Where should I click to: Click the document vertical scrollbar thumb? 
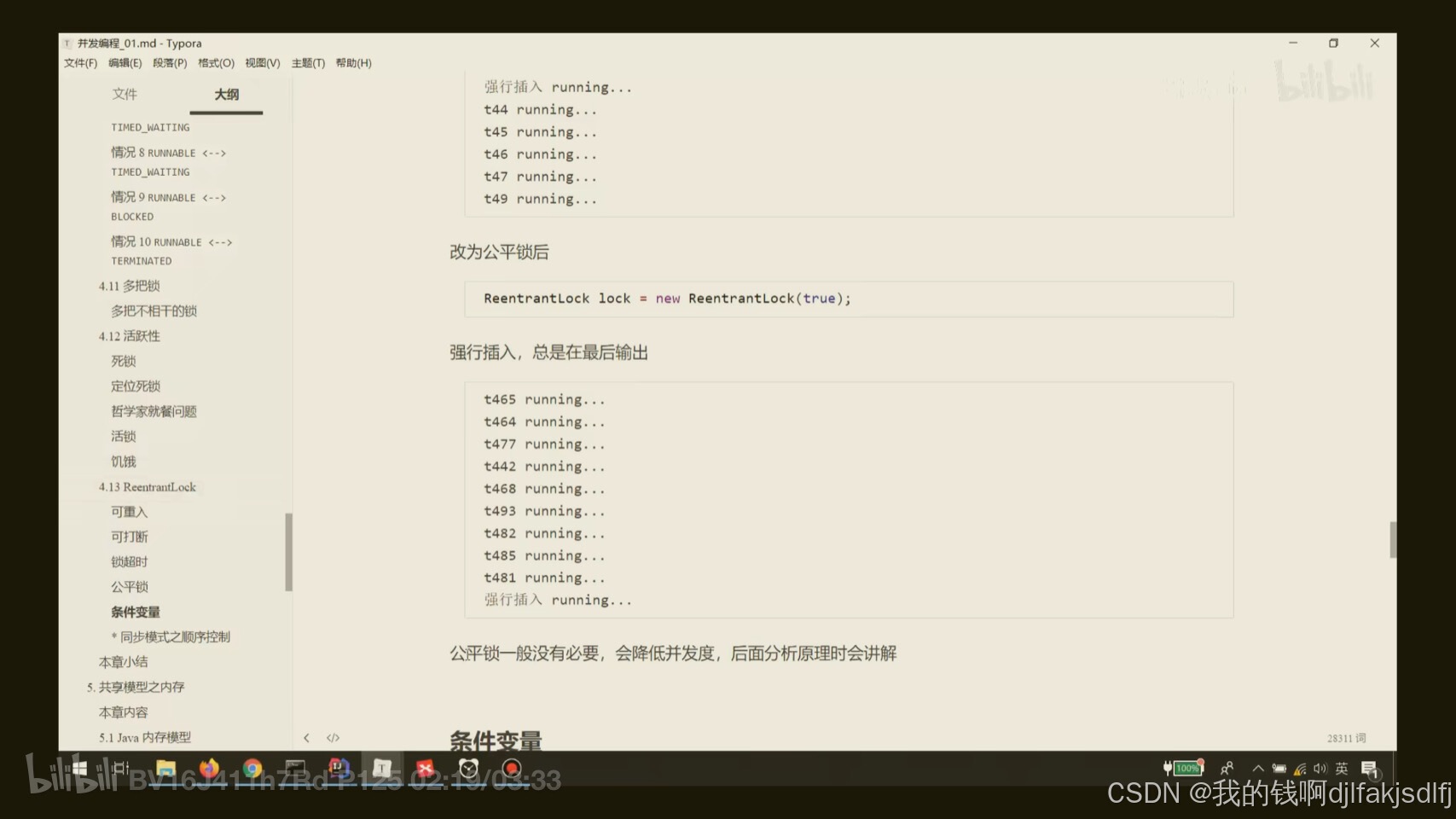click(1393, 540)
